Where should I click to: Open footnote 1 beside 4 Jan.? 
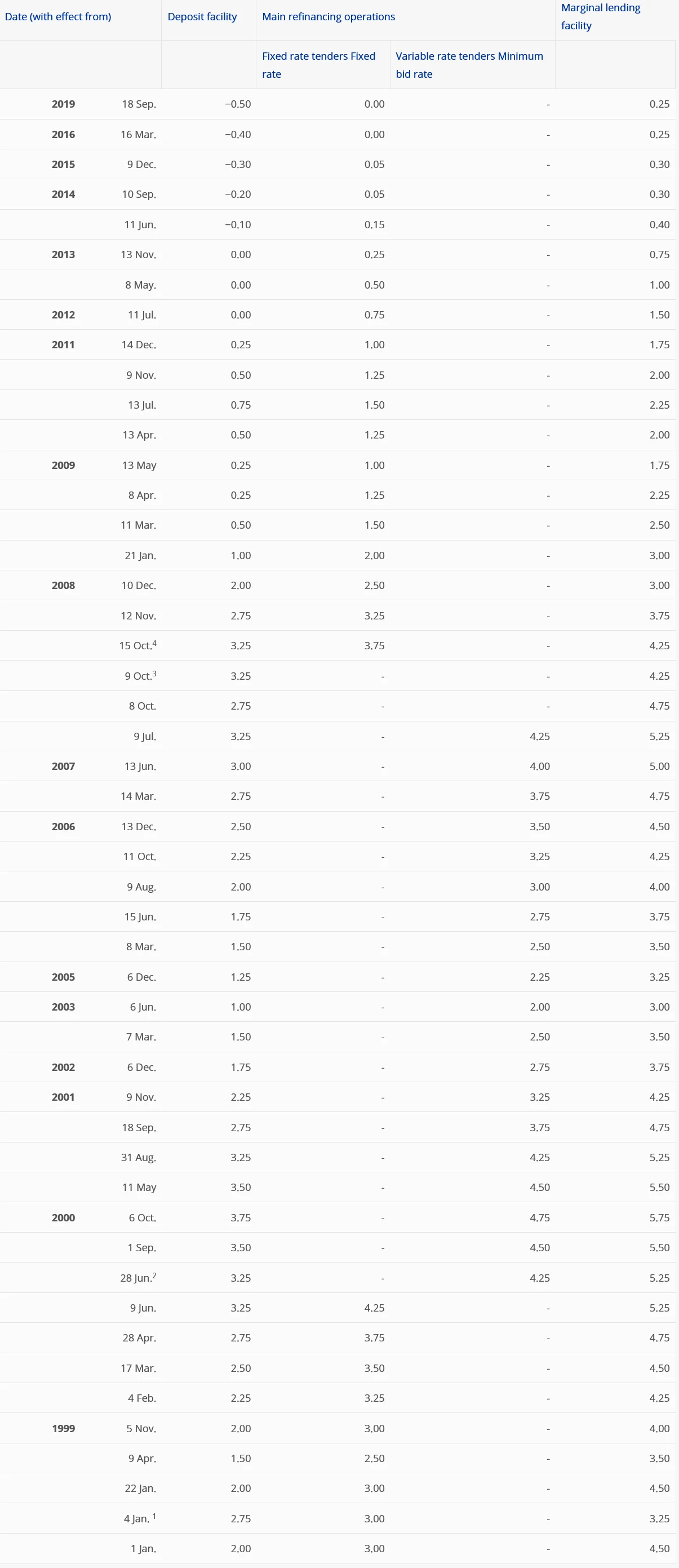pos(154,1516)
